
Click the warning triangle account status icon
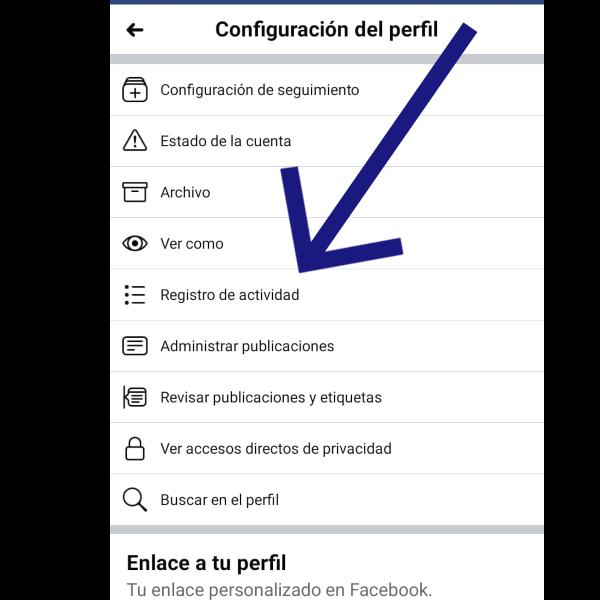(x=135, y=140)
